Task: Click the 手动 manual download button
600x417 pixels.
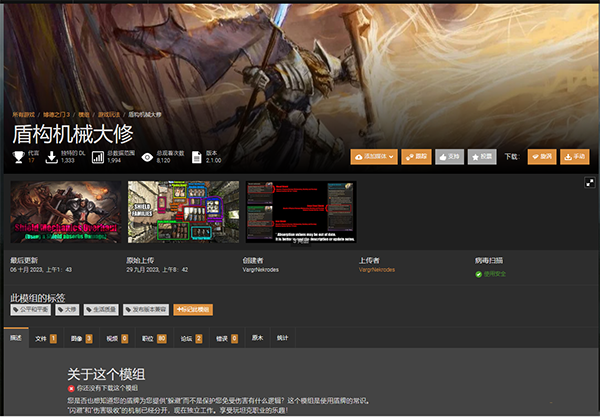Action: click(575, 157)
